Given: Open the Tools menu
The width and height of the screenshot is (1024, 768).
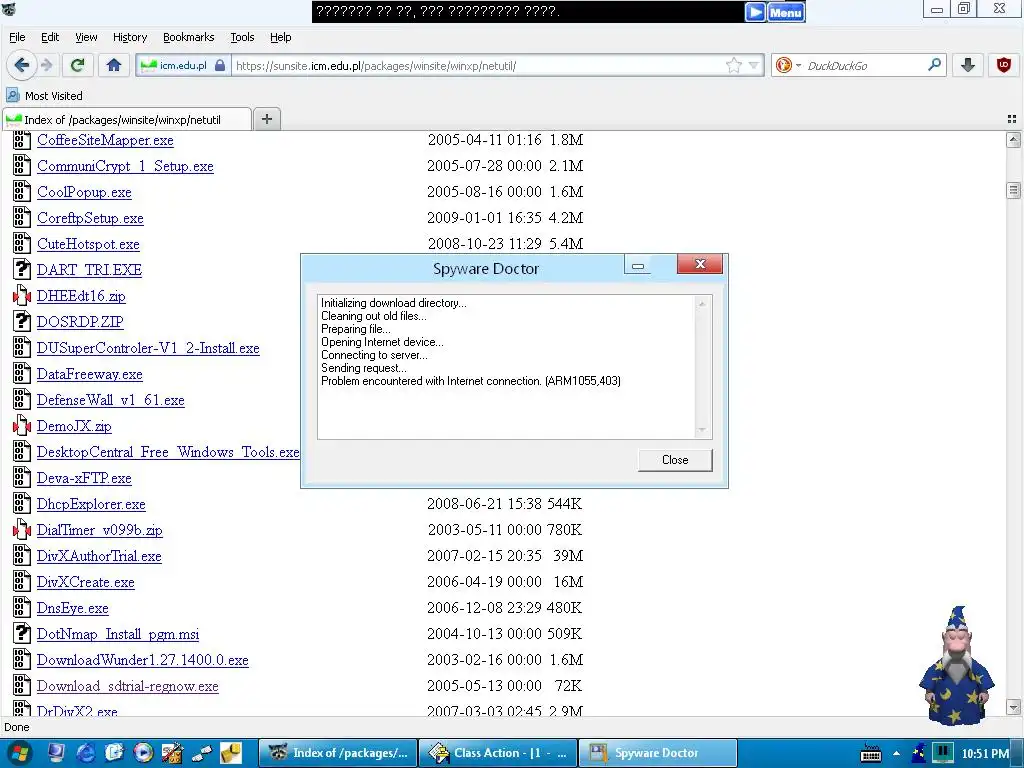Looking at the screenshot, I should click(x=242, y=37).
